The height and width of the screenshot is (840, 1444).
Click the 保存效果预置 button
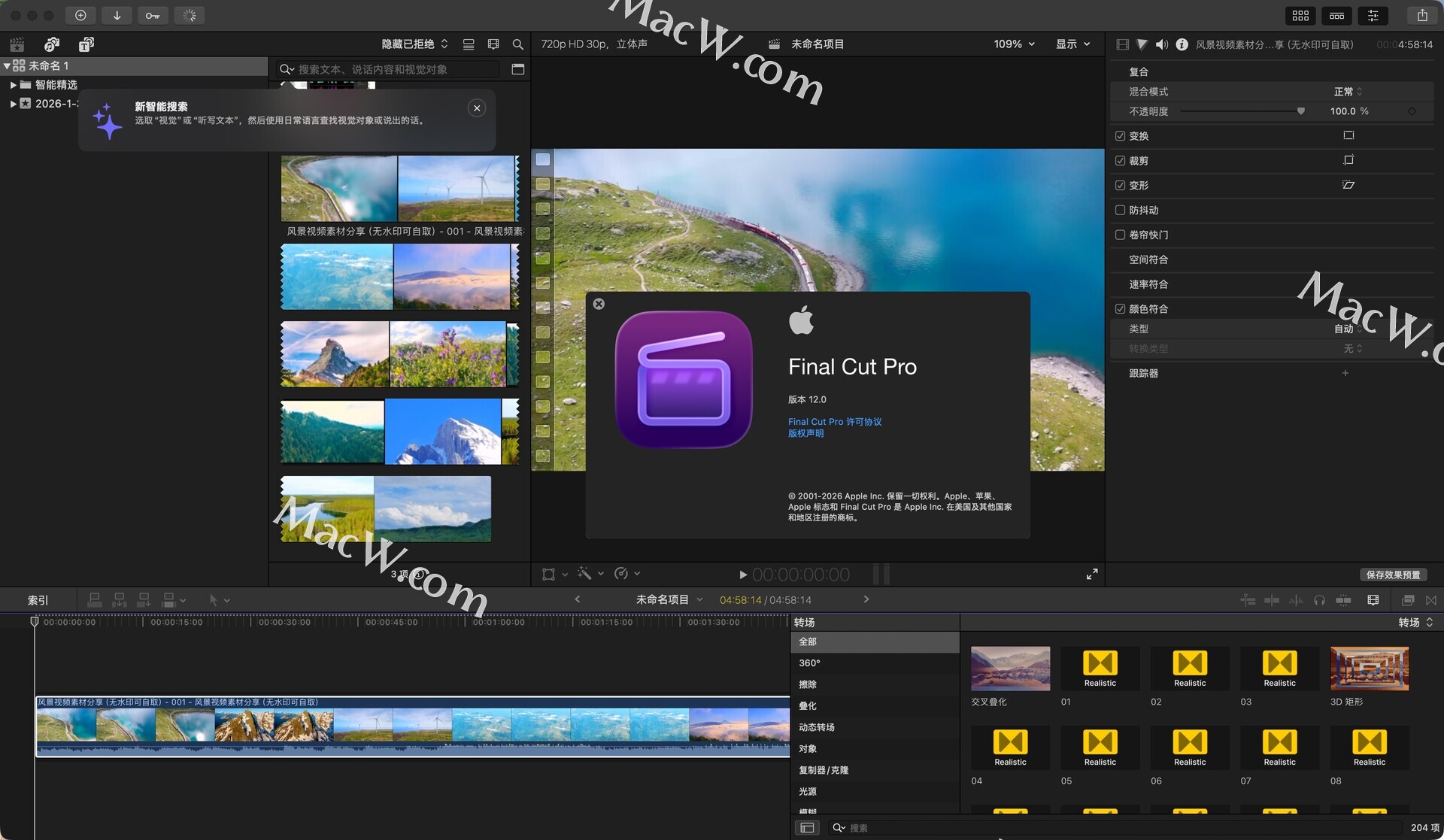coord(1393,575)
